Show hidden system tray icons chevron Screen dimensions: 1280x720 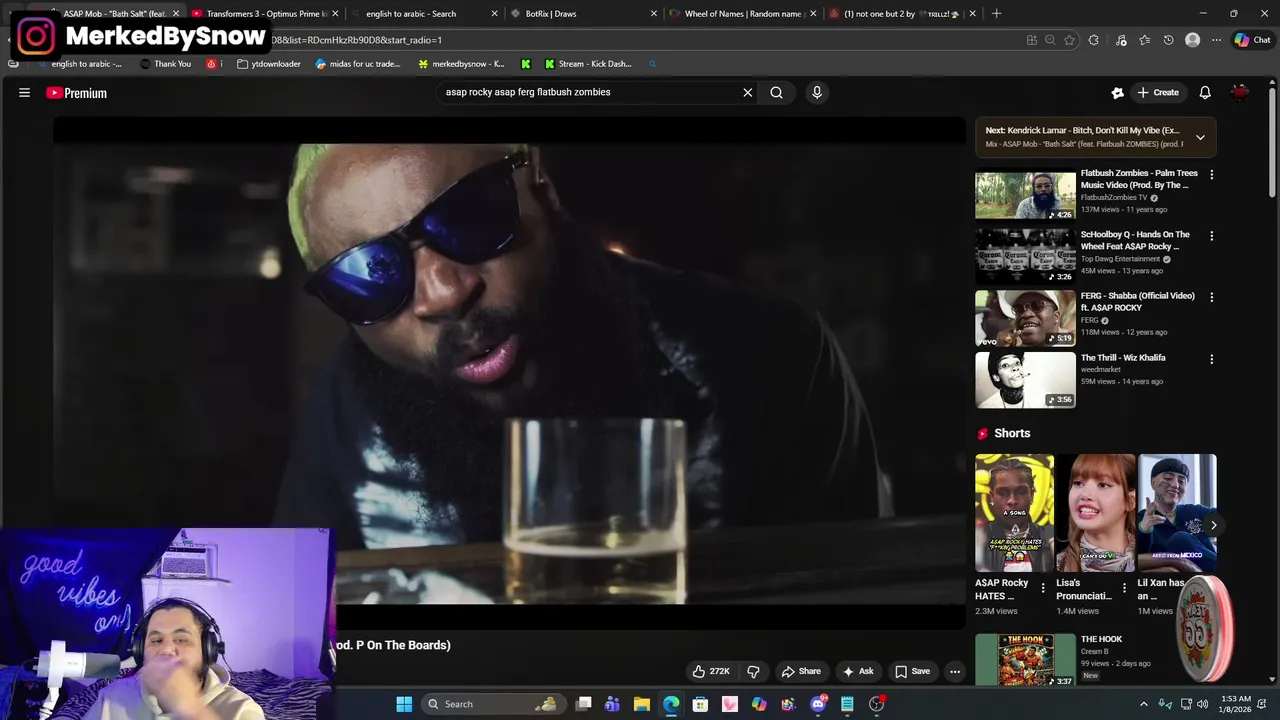pyautogui.click(x=1144, y=704)
